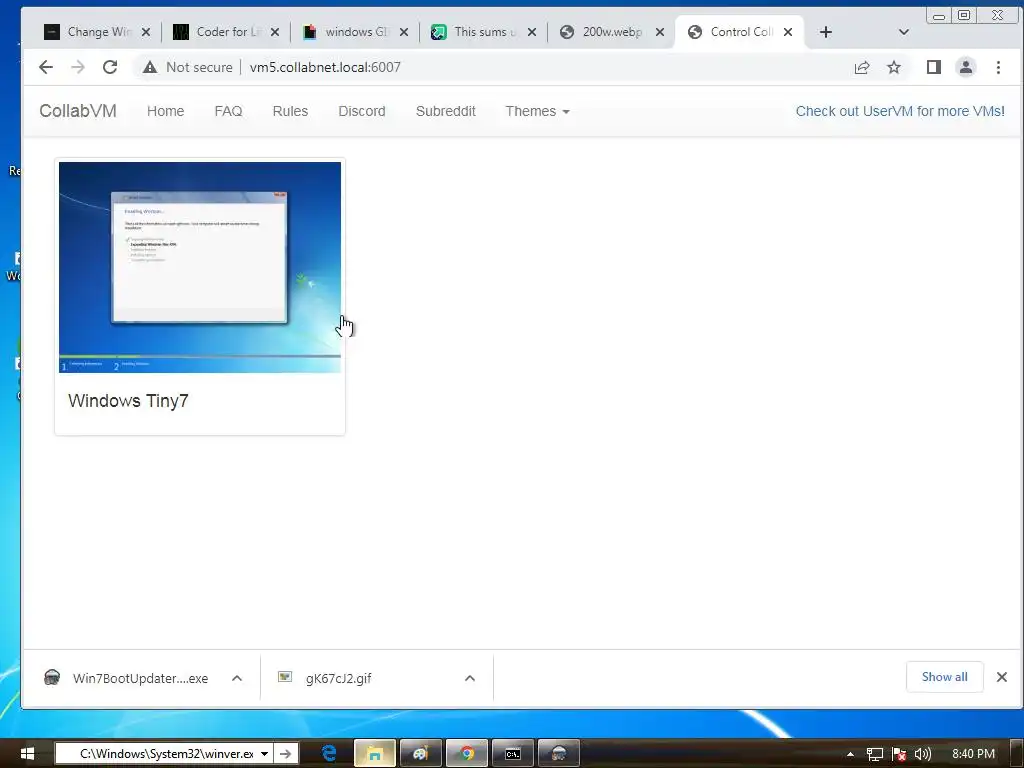Open Paint from the taskbar

click(421, 754)
